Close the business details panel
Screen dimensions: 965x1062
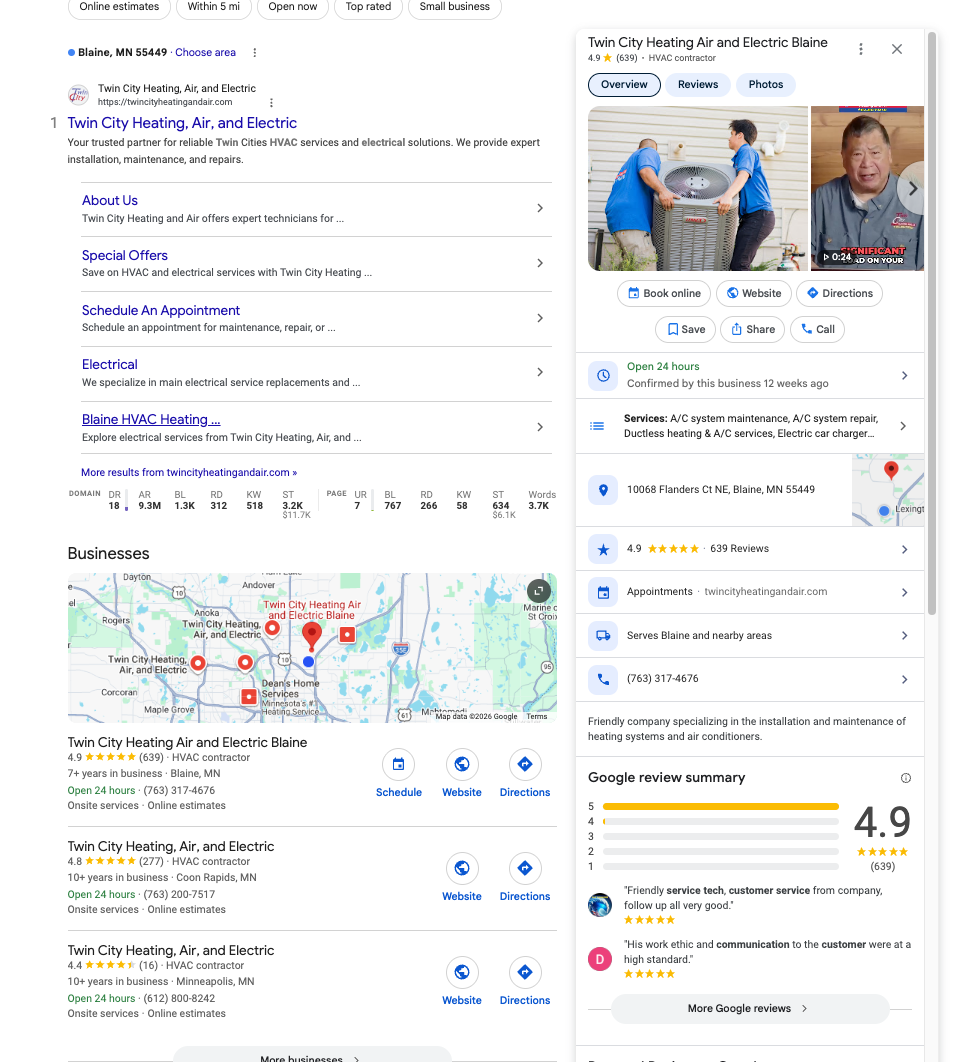click(897, 49)
